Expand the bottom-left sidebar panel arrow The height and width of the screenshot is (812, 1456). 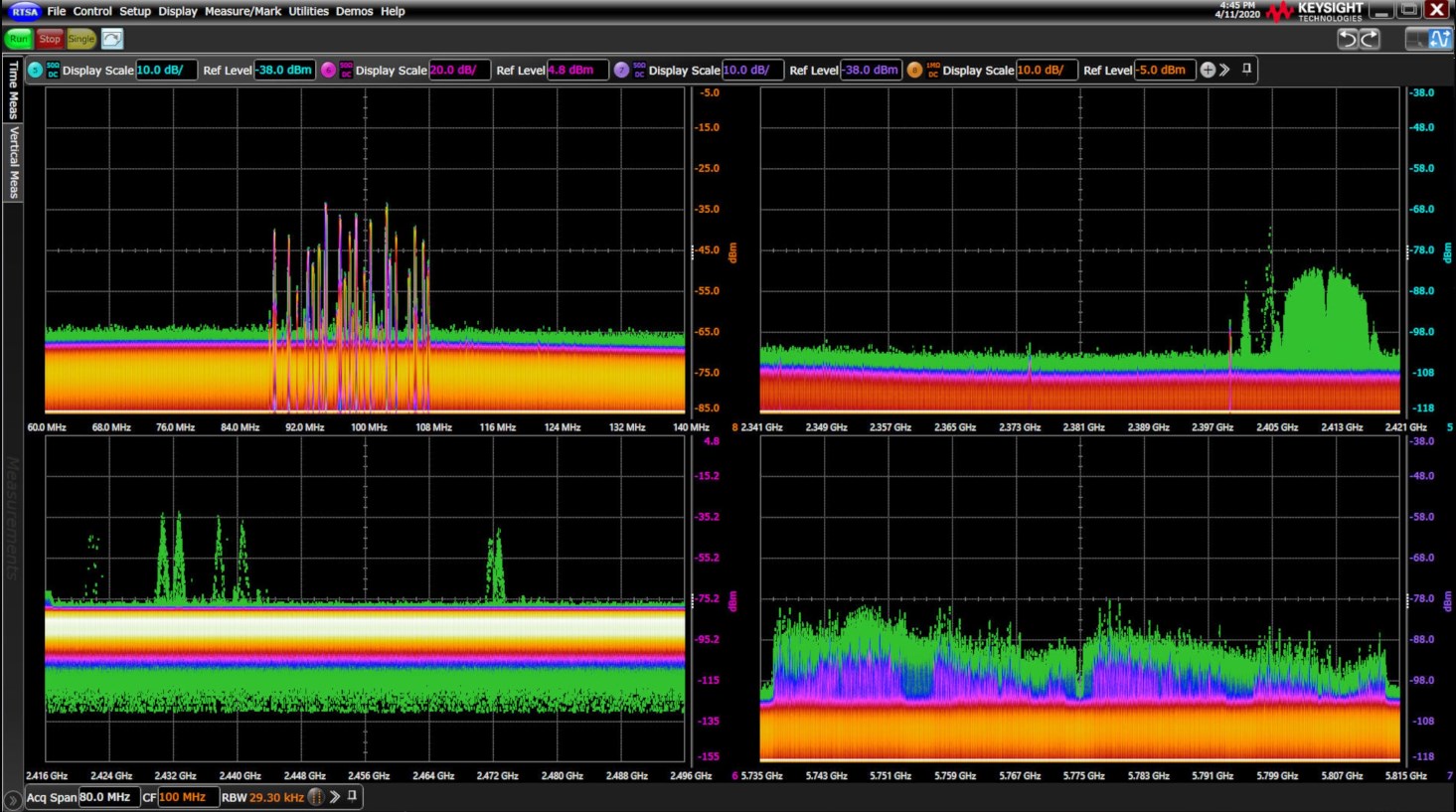coord(12,799)
